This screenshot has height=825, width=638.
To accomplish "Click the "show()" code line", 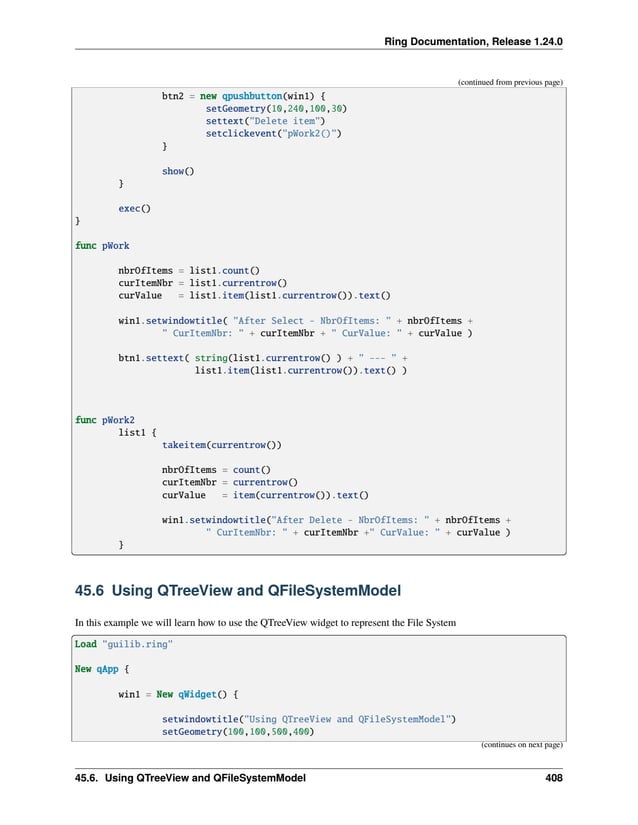I will point(178,171).
